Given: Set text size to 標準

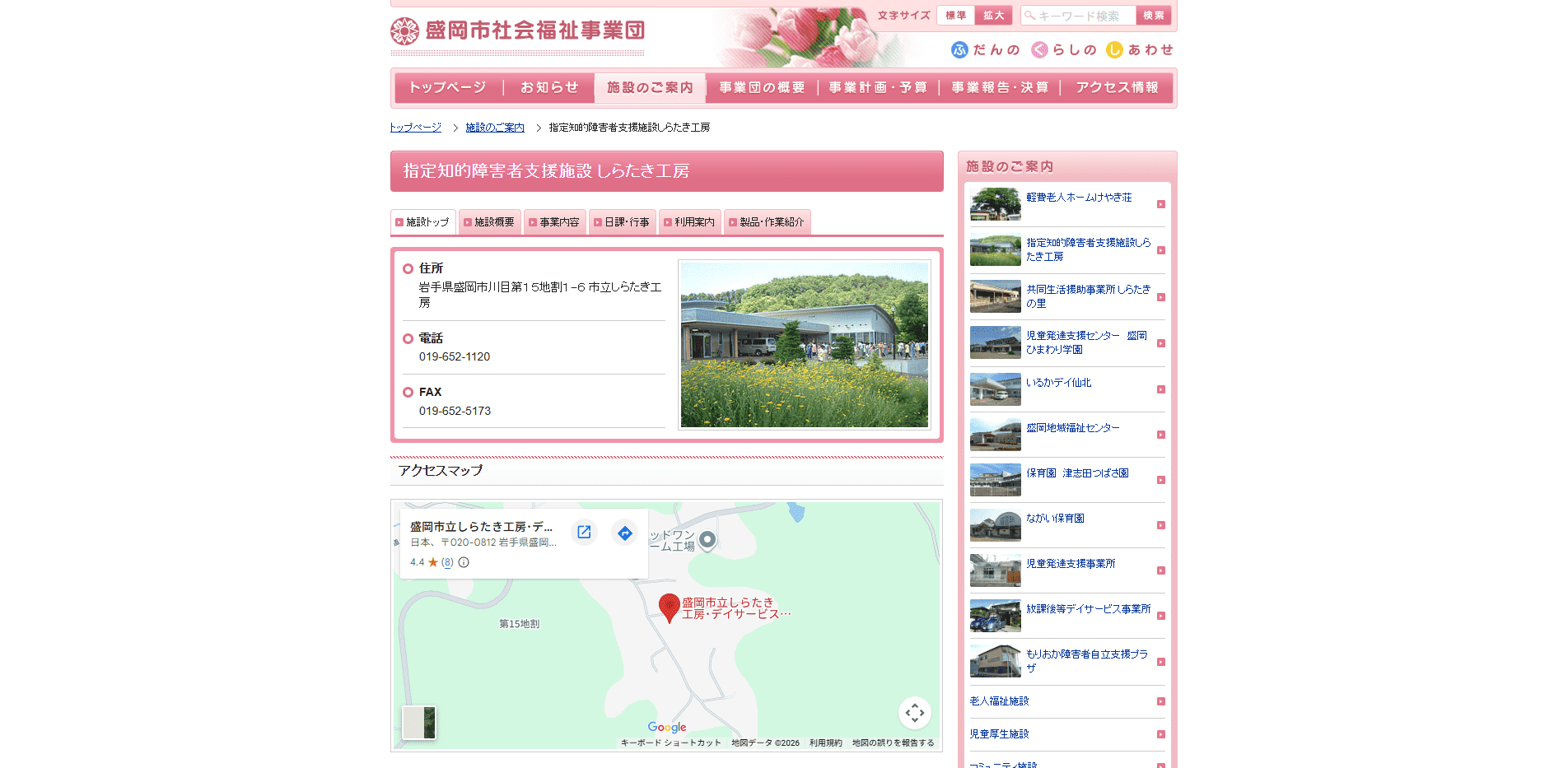Looking at the screenshot, I should (955, 16).
